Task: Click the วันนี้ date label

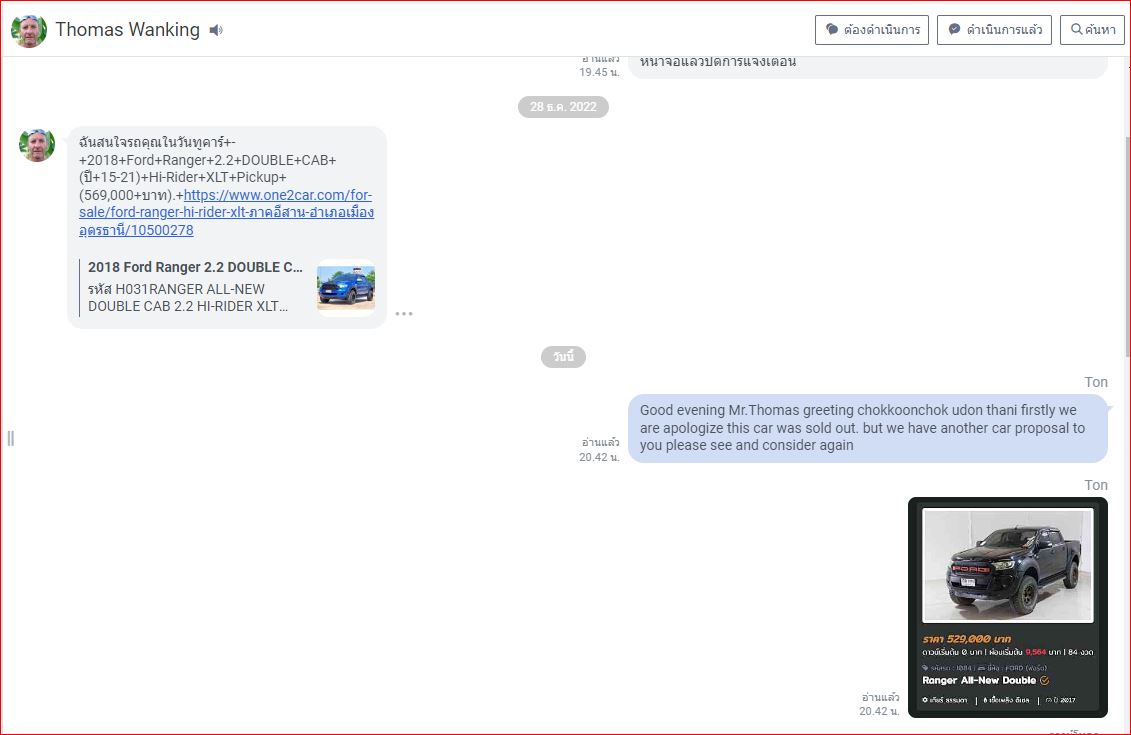Action: click(x=563, y=357)
